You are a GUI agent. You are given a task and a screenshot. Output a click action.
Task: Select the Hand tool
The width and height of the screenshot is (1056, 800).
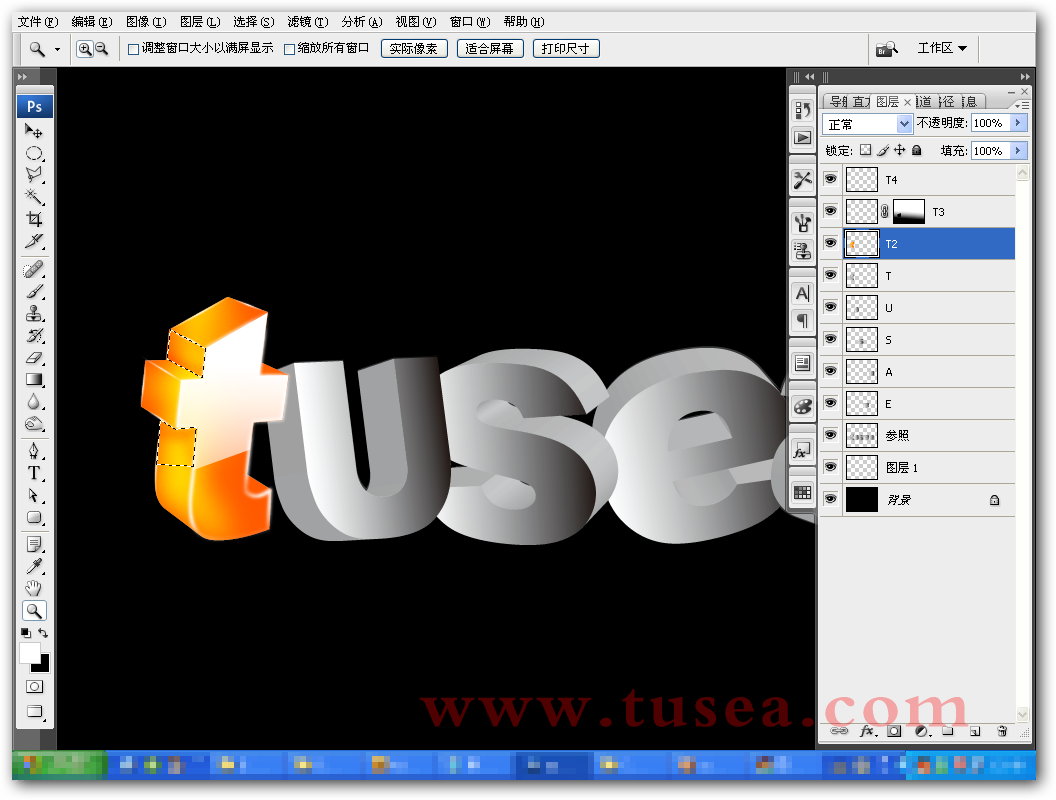click(x=34, y=589)
